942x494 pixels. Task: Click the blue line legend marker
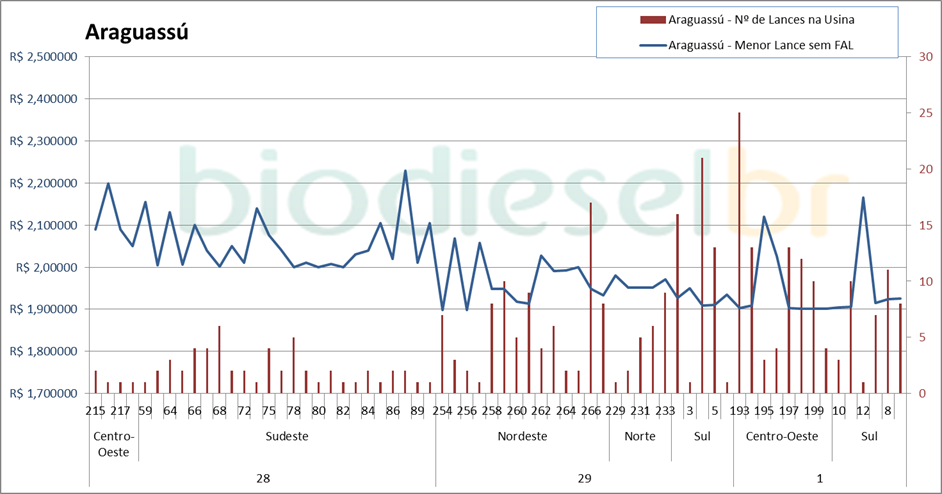(x=651, y=44)
